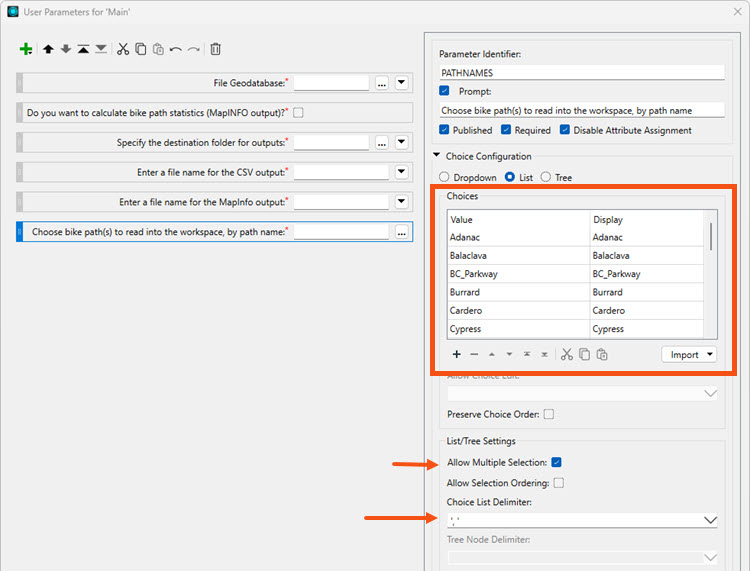Select the Burrard display cell
This screenshot has width=750, height=571.
click(x=647, y=292)
